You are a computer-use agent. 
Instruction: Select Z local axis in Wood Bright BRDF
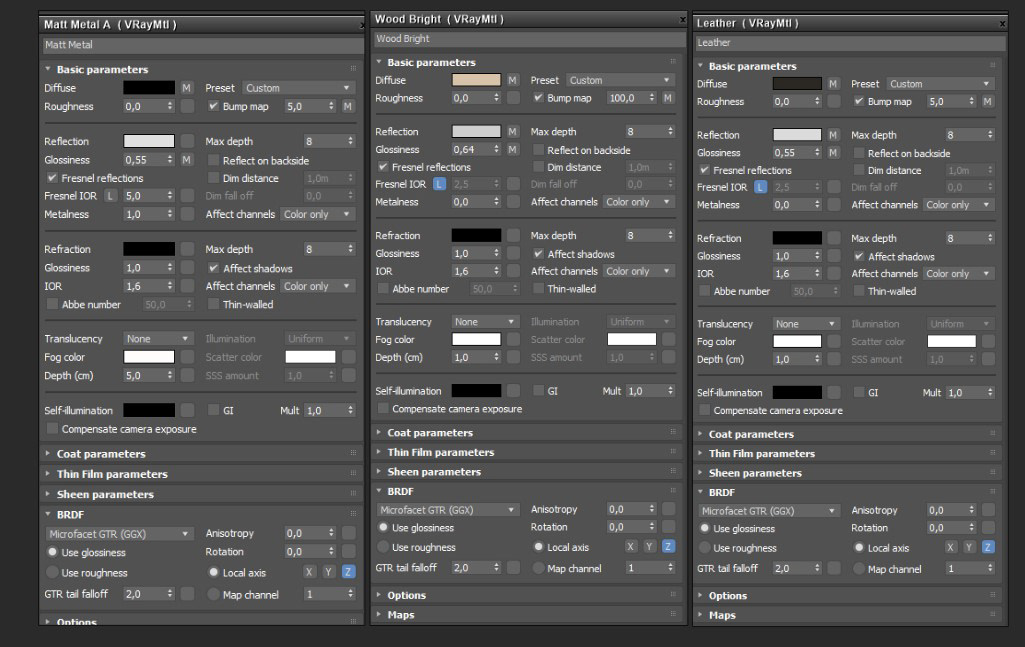[668, 546]
